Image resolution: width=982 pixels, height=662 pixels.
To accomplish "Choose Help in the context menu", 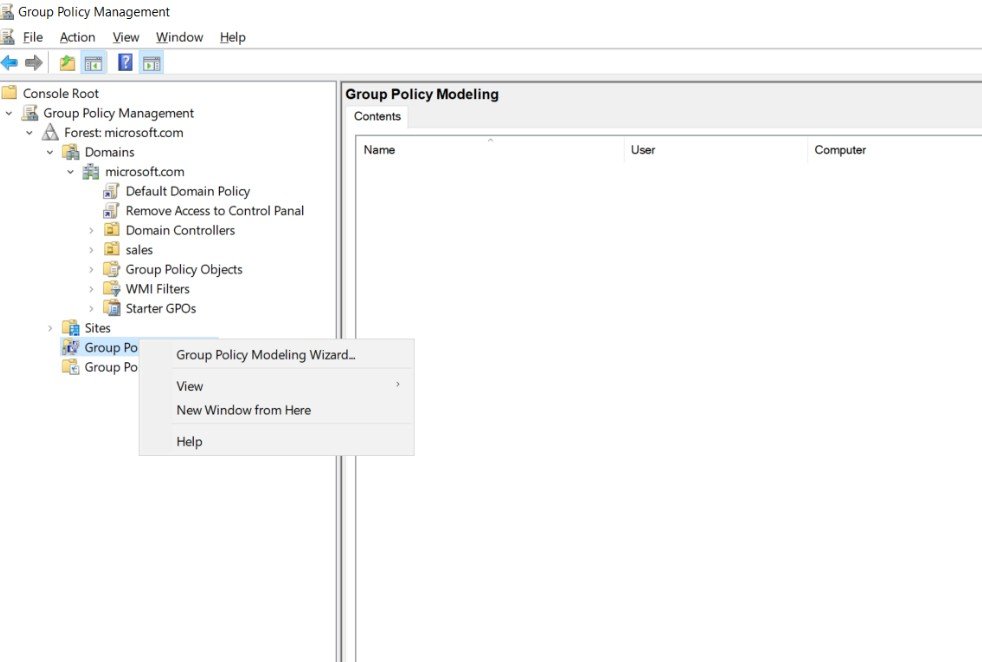I will [276, 441].
